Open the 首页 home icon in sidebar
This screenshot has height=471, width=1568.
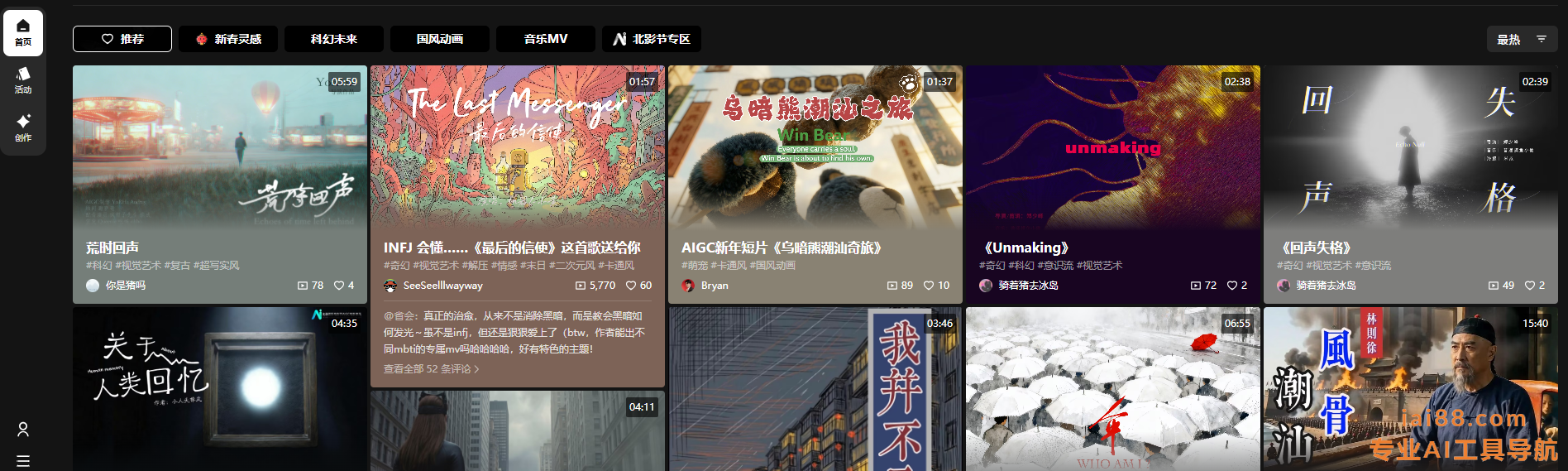tap(23, 32)
